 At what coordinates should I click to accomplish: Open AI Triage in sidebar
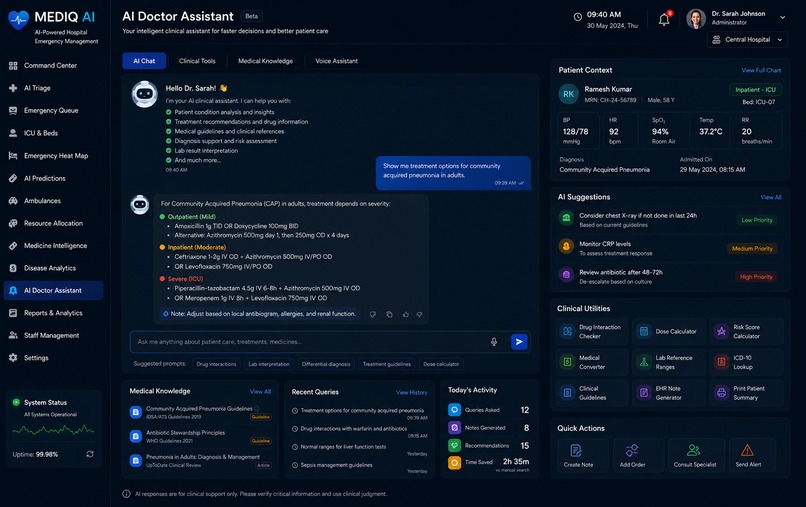click(x=53, y=88)
